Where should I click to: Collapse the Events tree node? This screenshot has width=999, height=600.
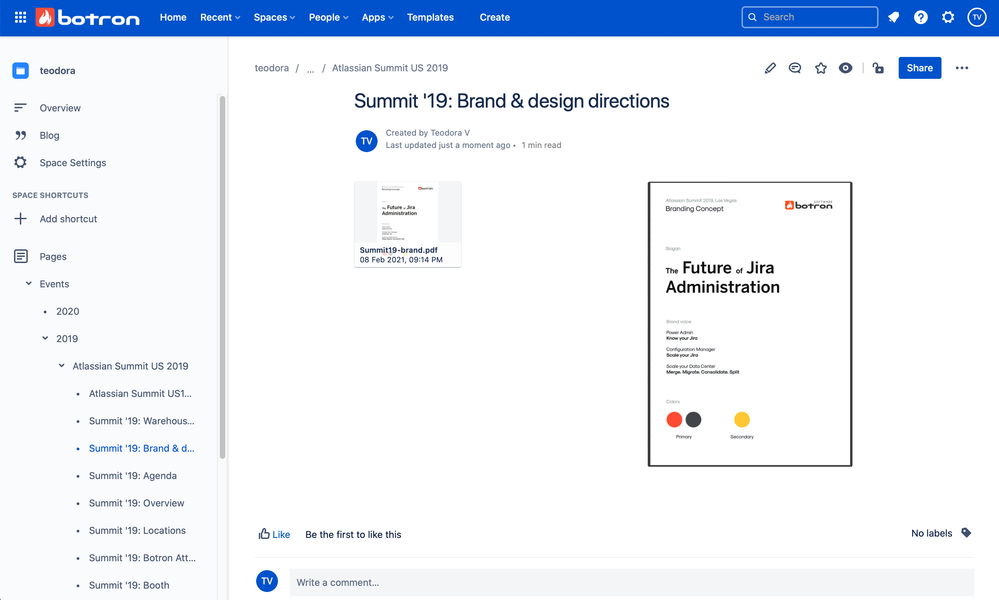(29, 284)
